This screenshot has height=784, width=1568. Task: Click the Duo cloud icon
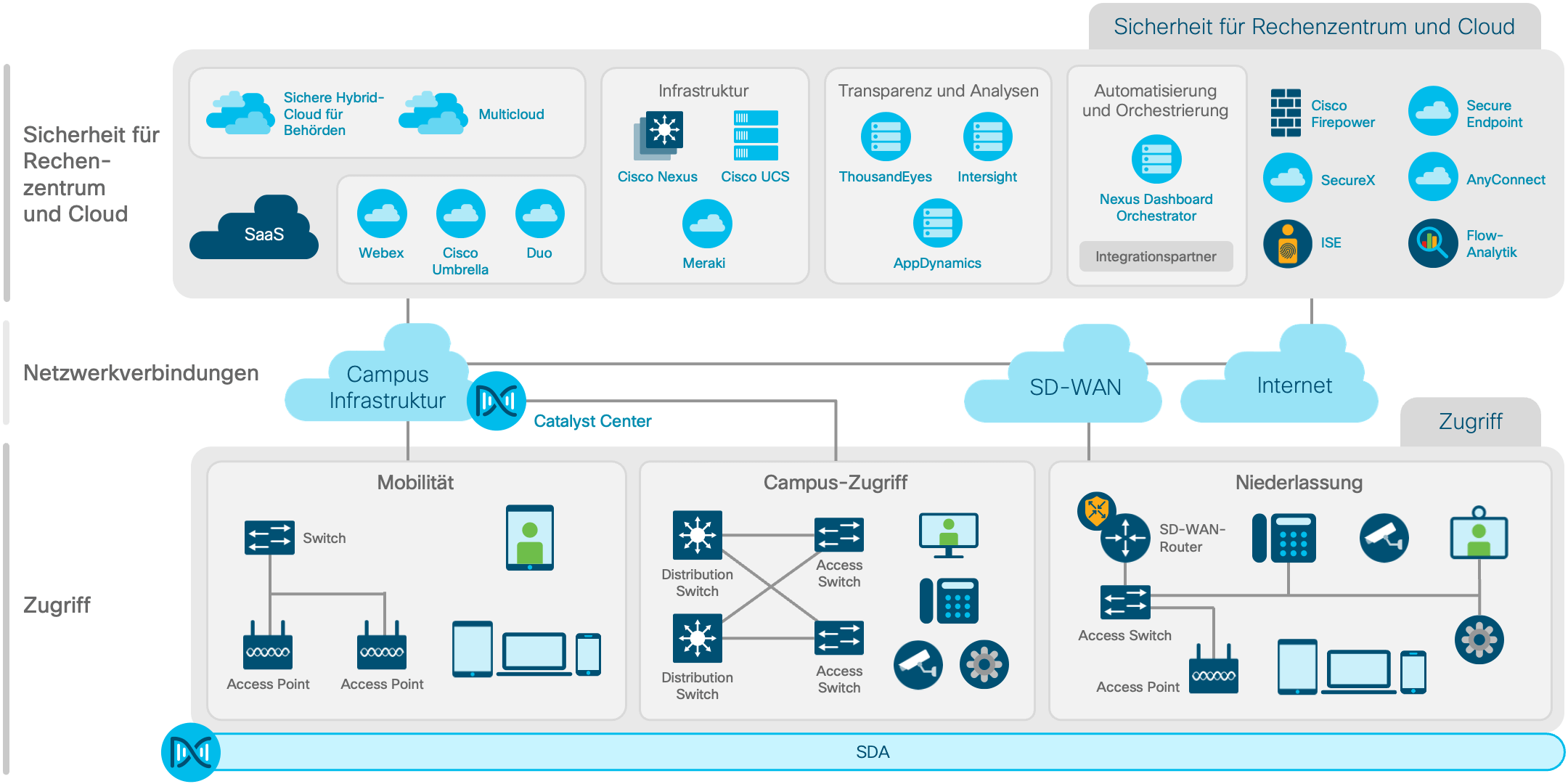pos(539,213)
